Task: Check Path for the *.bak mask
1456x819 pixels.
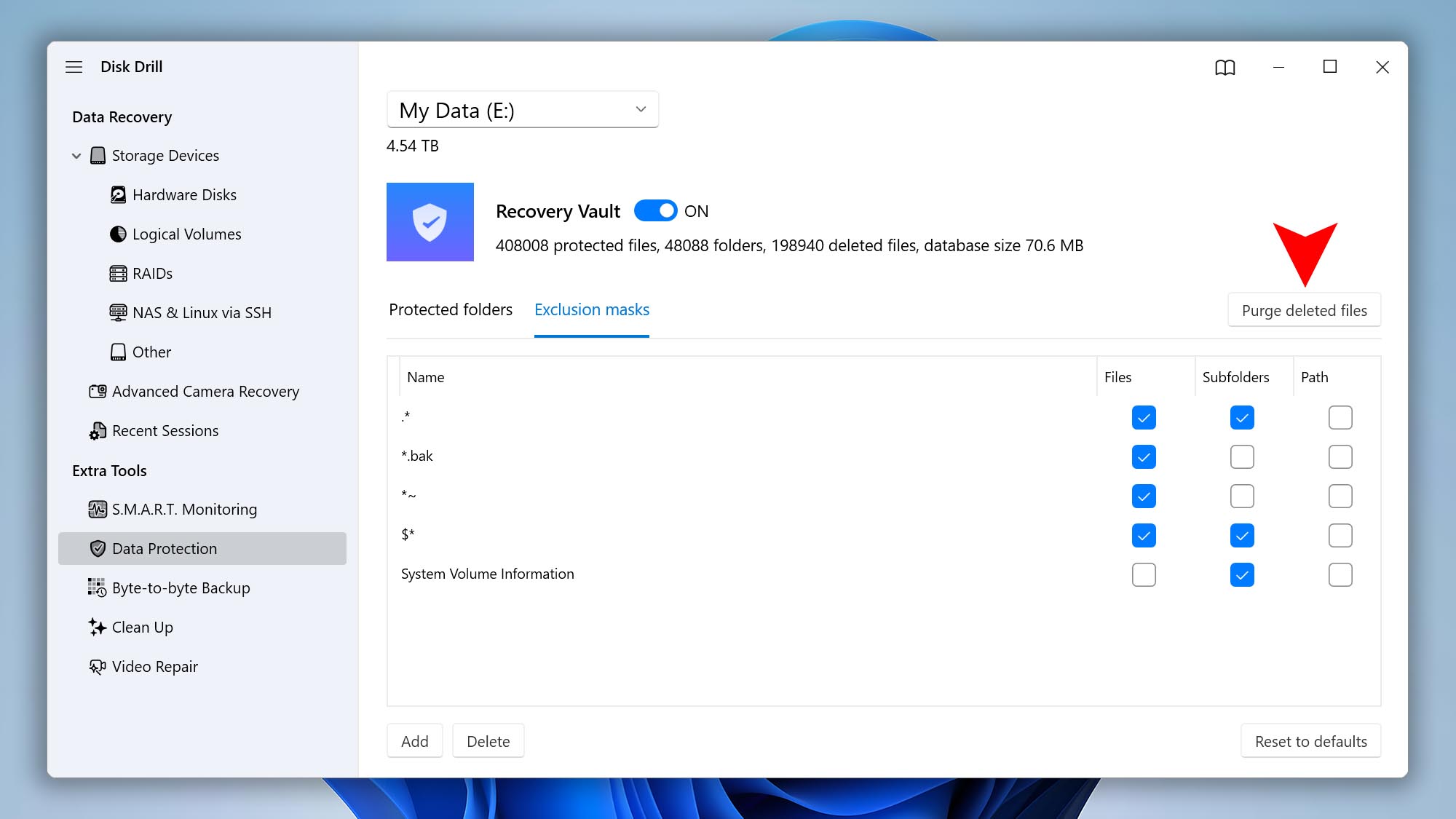Action: point(1340,457)
